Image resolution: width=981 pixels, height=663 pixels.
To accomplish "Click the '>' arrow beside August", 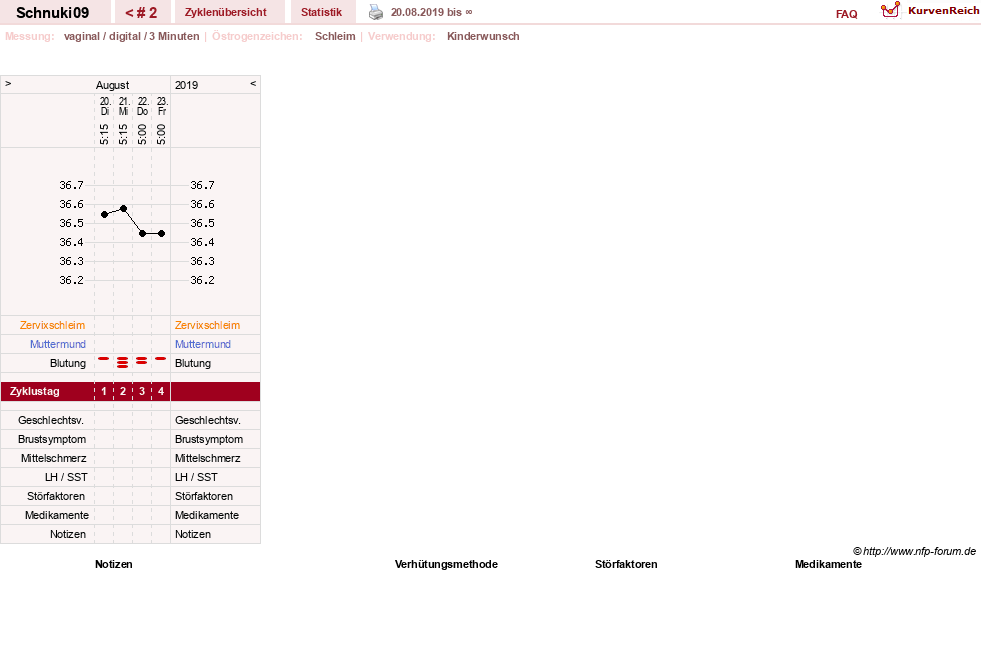I will [8, 83].
